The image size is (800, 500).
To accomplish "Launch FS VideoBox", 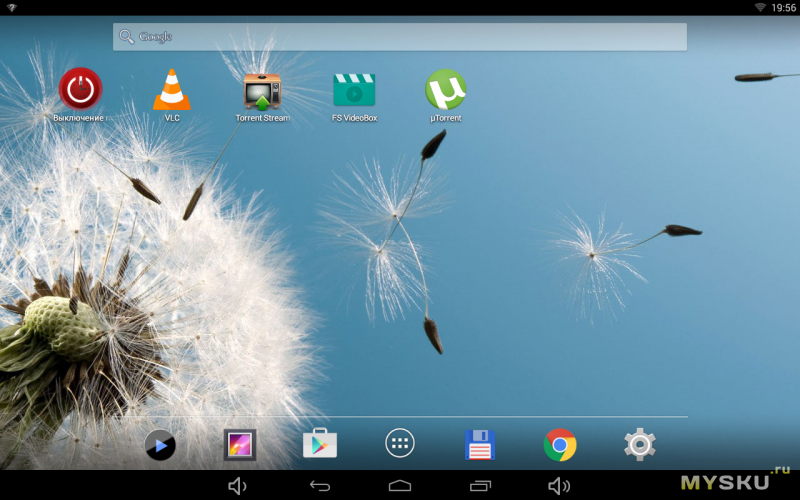I will click(354, 90).
